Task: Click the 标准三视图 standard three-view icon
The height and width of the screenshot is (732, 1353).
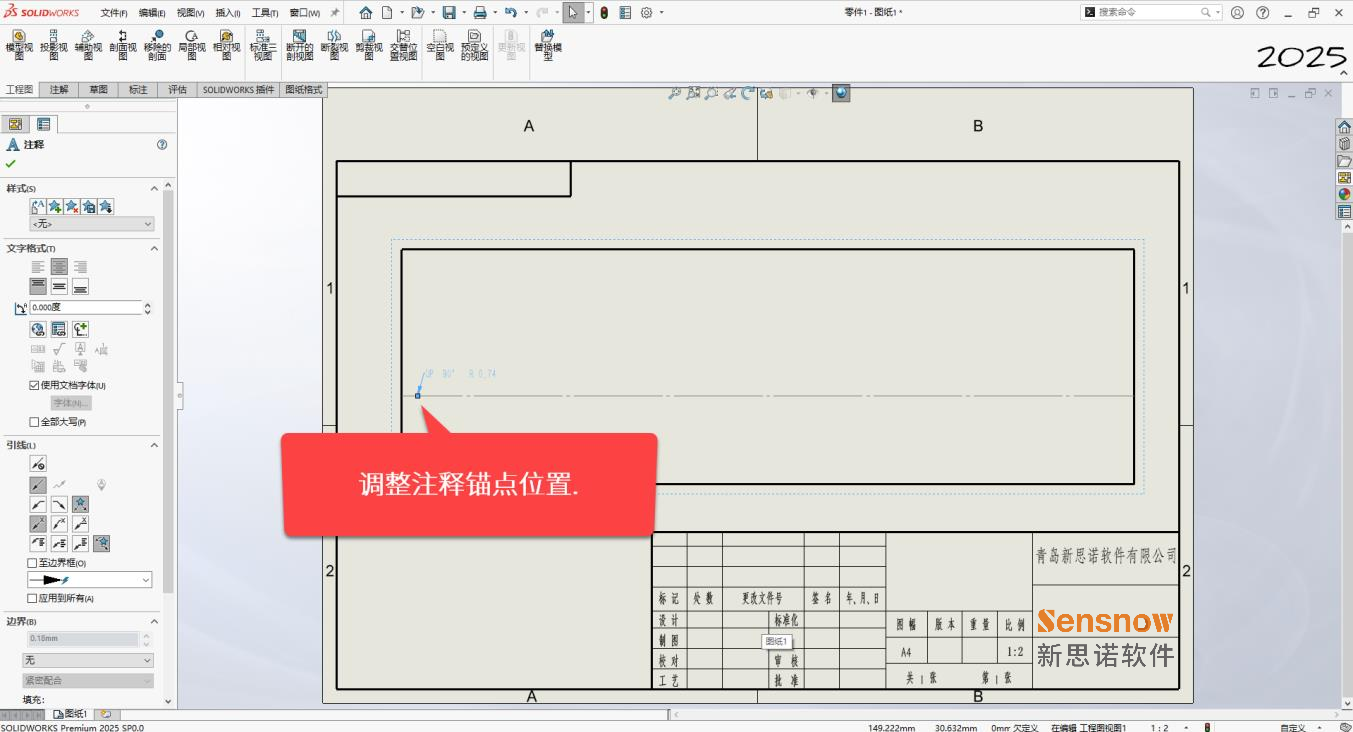Action: pos(262,45)
